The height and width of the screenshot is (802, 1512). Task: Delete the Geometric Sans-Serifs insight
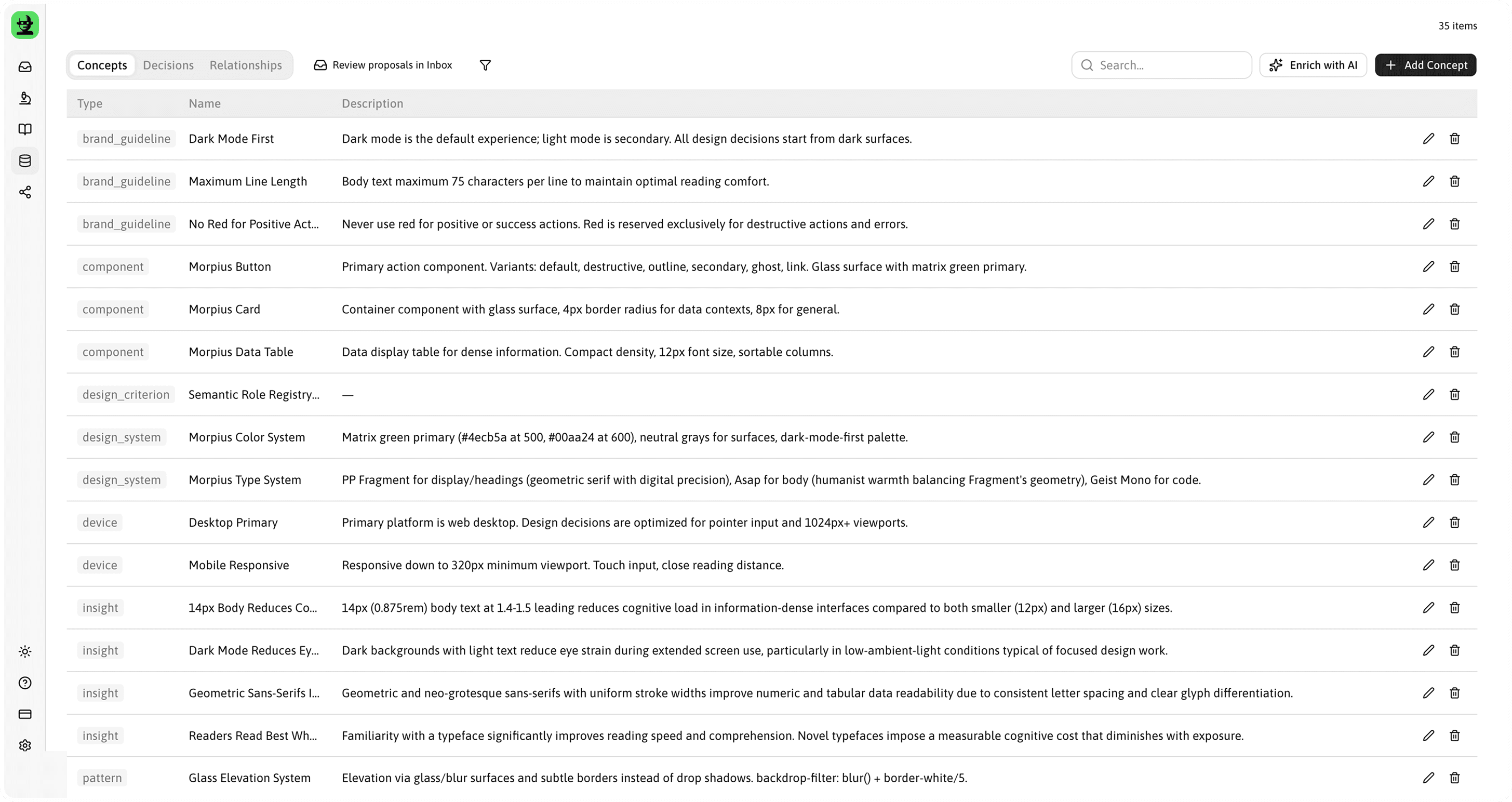tap(1454, 693)
